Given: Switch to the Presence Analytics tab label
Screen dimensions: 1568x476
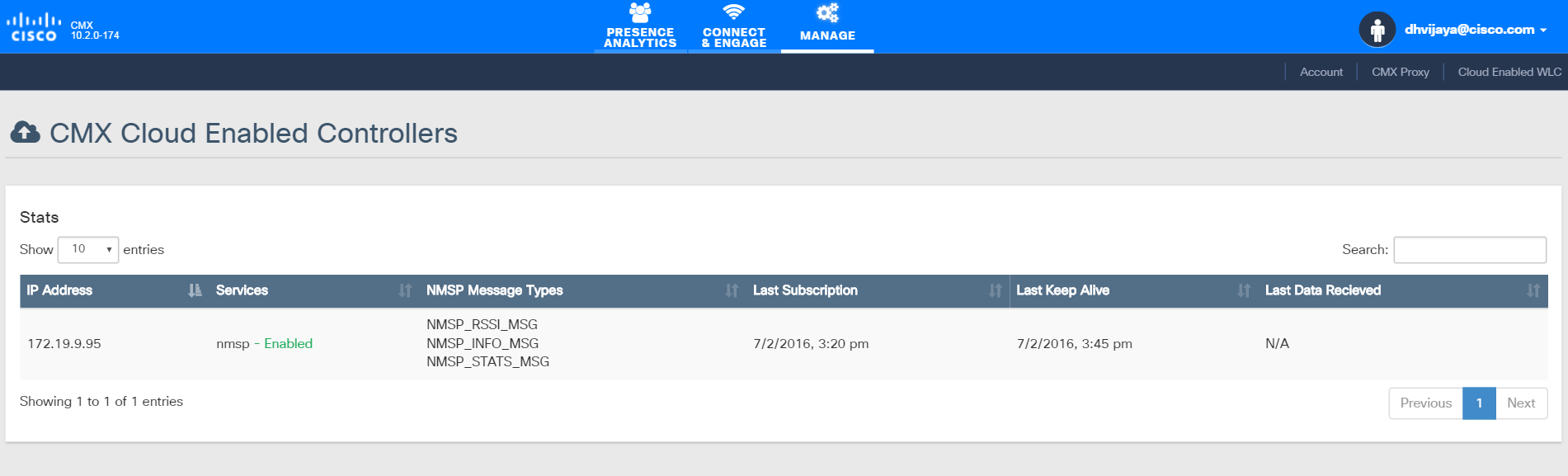Looking at the screenshot, I should (640, 38).
